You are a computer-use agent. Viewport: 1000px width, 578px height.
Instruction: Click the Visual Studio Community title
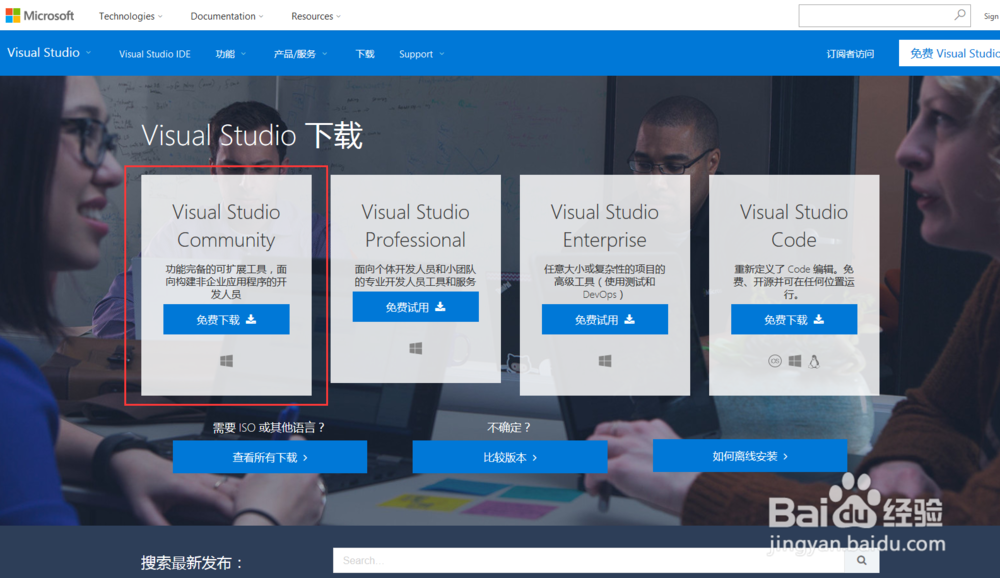[x=226, y=226]
